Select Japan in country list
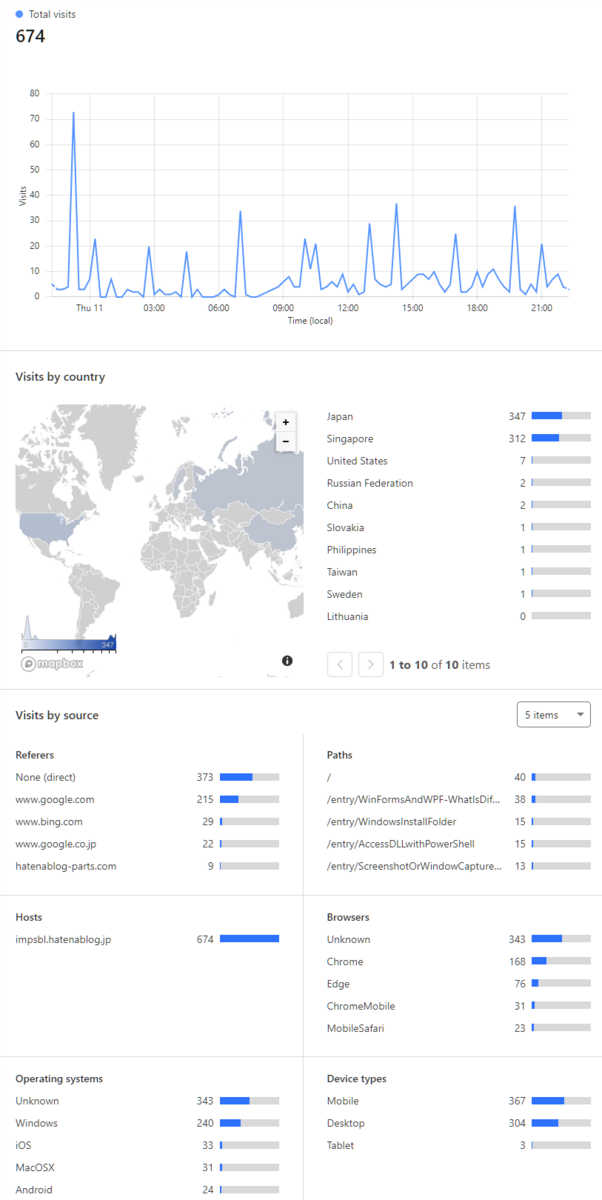This screenshot has width=602, height=1200. (x=459, y=416)
